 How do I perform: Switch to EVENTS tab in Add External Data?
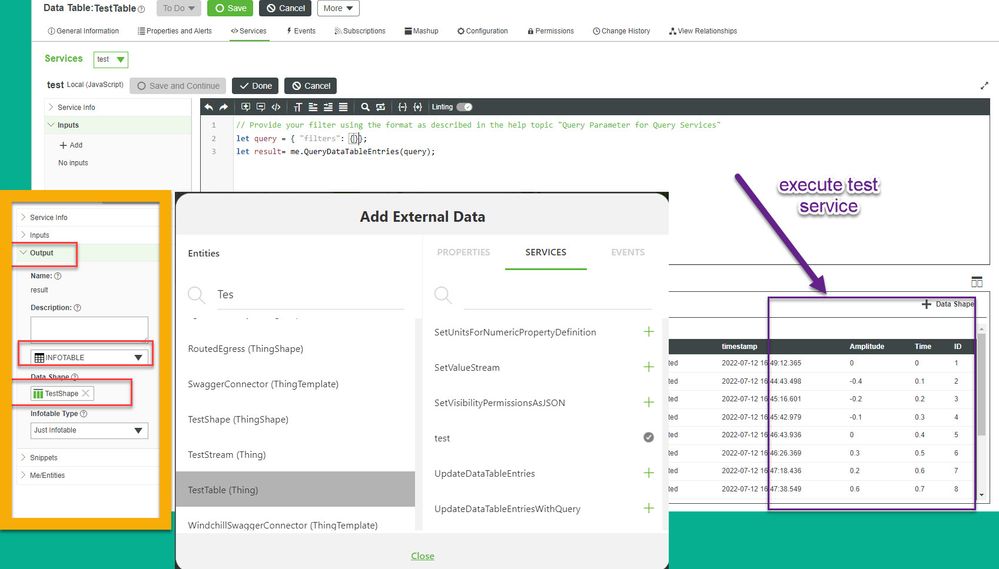point(628,252)
